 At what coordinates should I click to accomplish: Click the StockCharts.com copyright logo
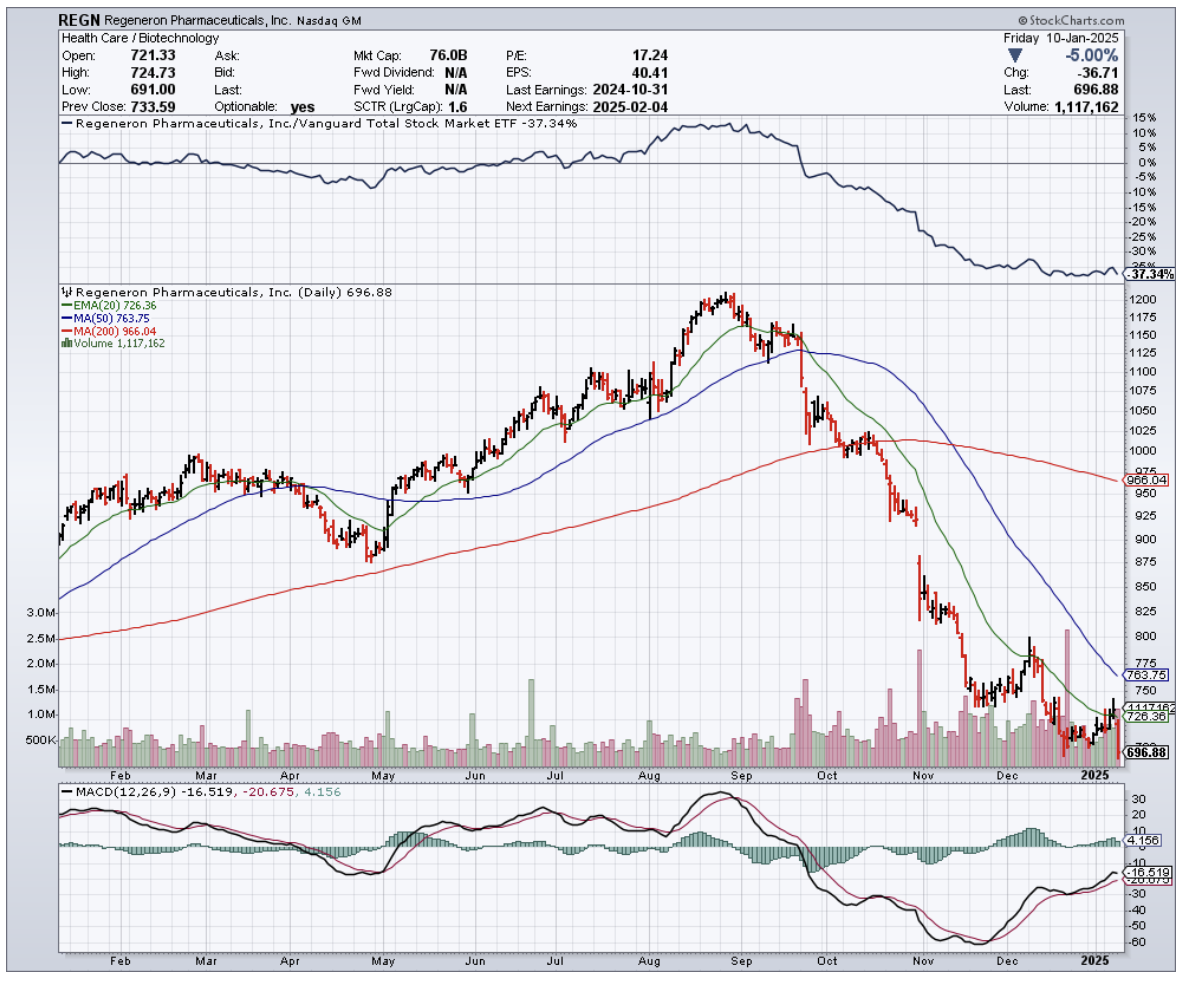(1070, 20)
